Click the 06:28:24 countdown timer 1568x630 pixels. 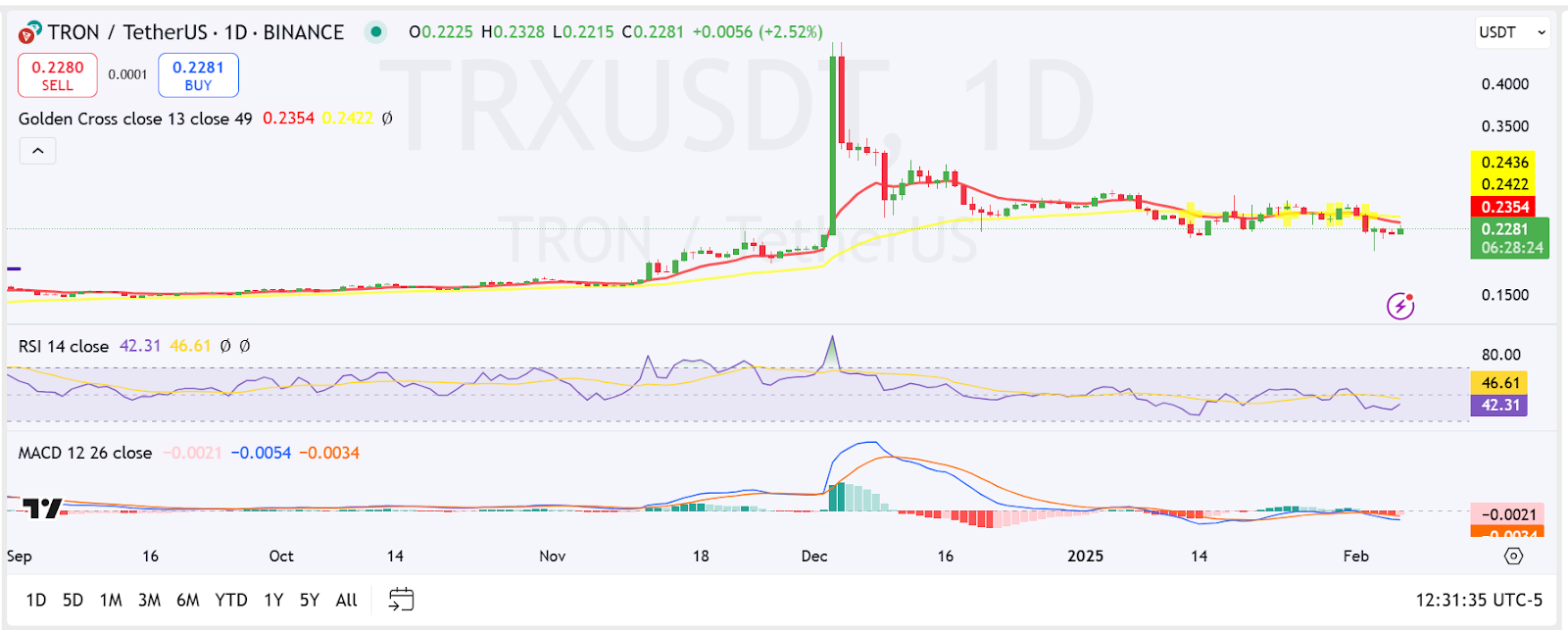pos(1512,249)
